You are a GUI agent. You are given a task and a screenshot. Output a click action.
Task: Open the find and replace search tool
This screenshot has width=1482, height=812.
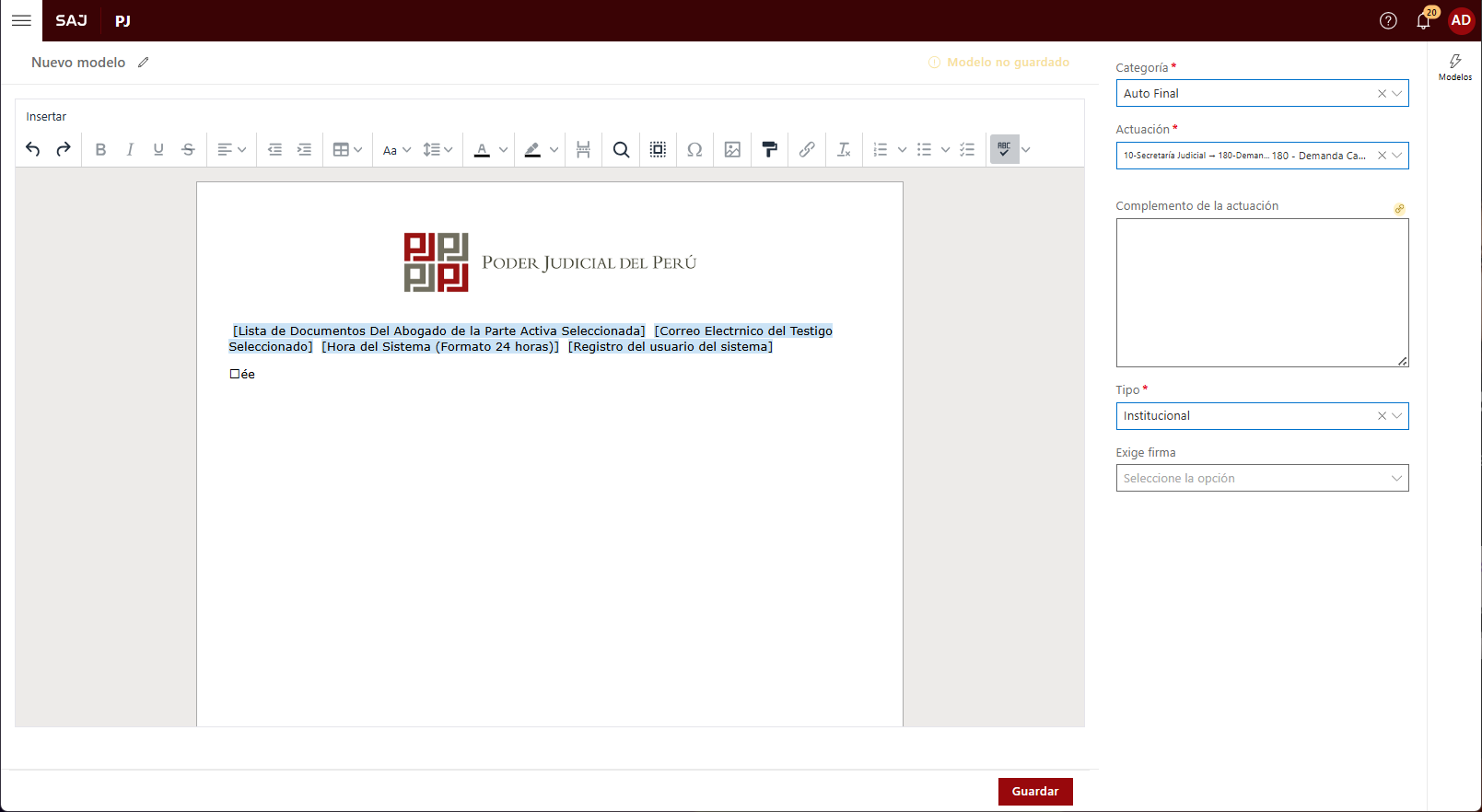click(x=621, y=149)
